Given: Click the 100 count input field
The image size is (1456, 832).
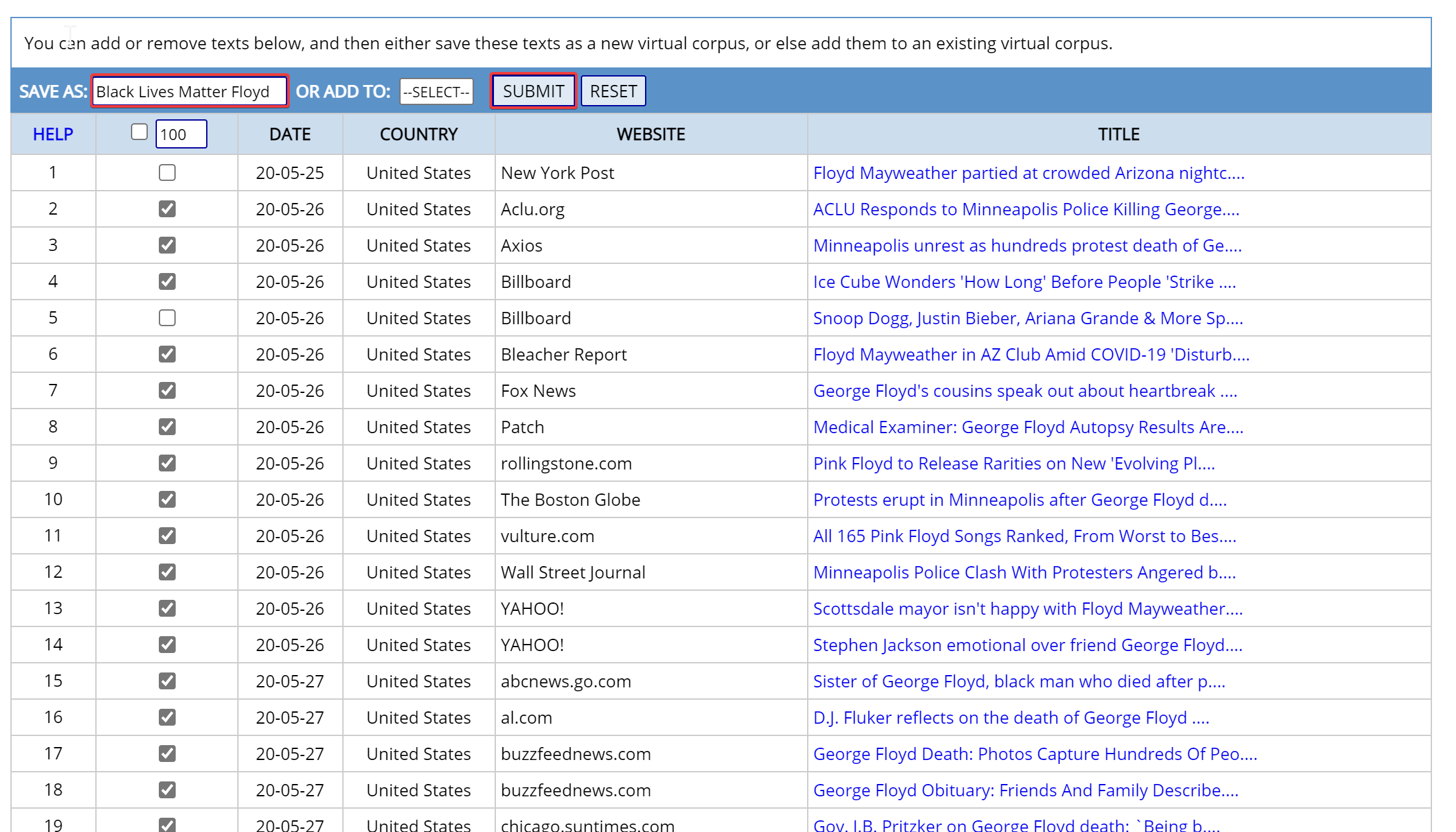Looking at the screenshot, I should [182, 134].
